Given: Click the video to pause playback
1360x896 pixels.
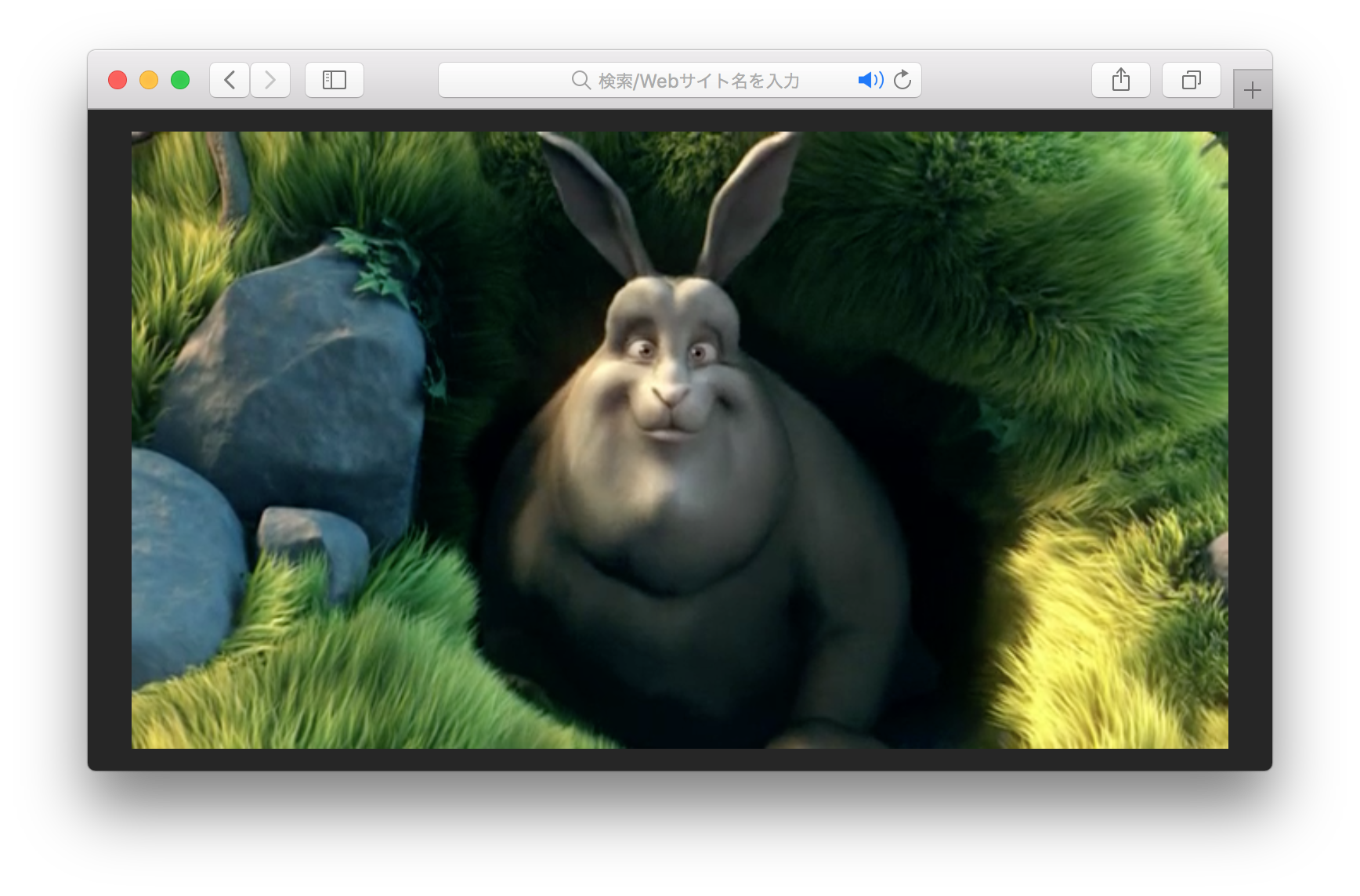Looking at the screenshot, I should (682, 439).
